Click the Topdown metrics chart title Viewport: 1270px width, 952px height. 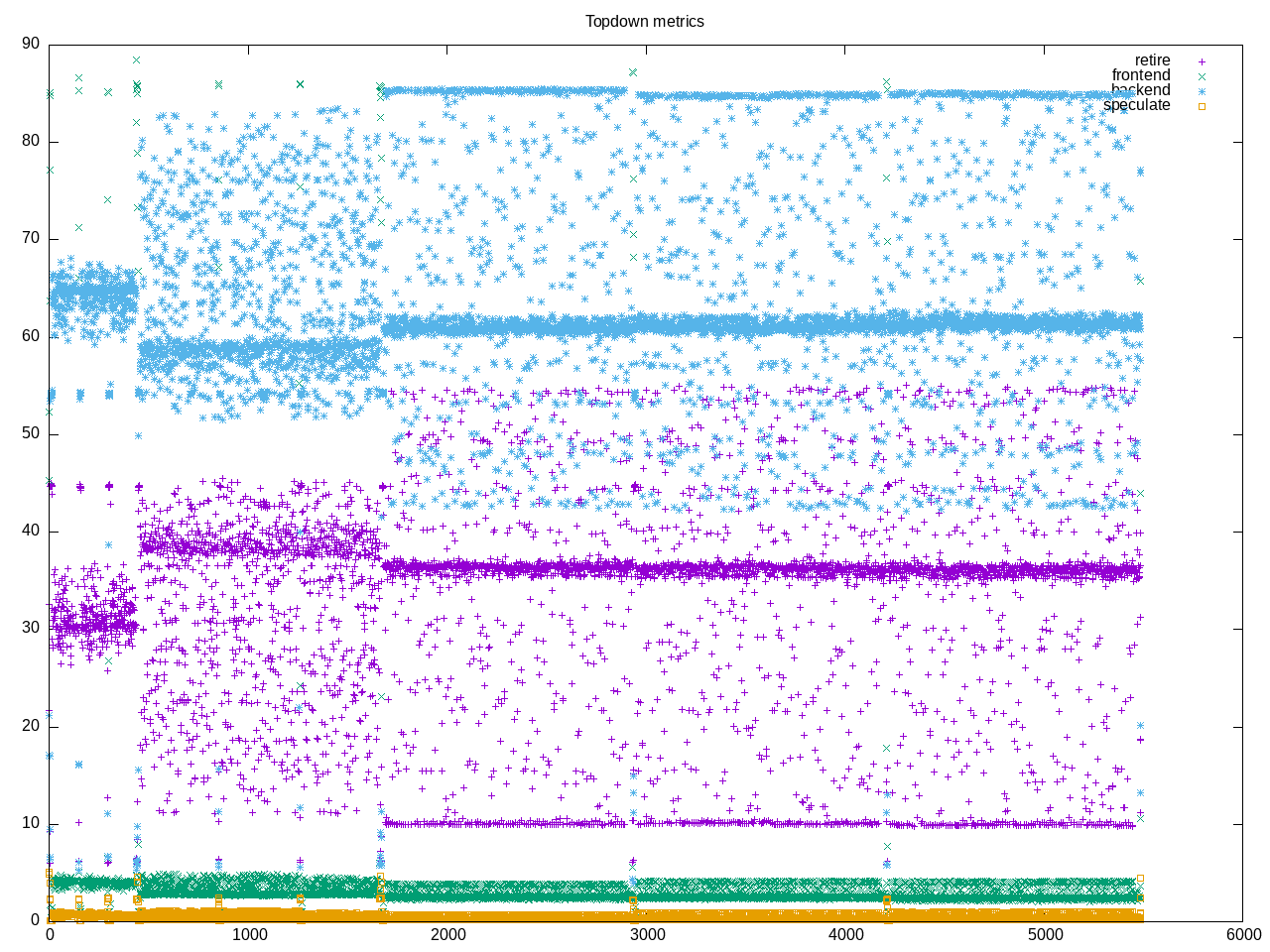click(x=644, y=21)
